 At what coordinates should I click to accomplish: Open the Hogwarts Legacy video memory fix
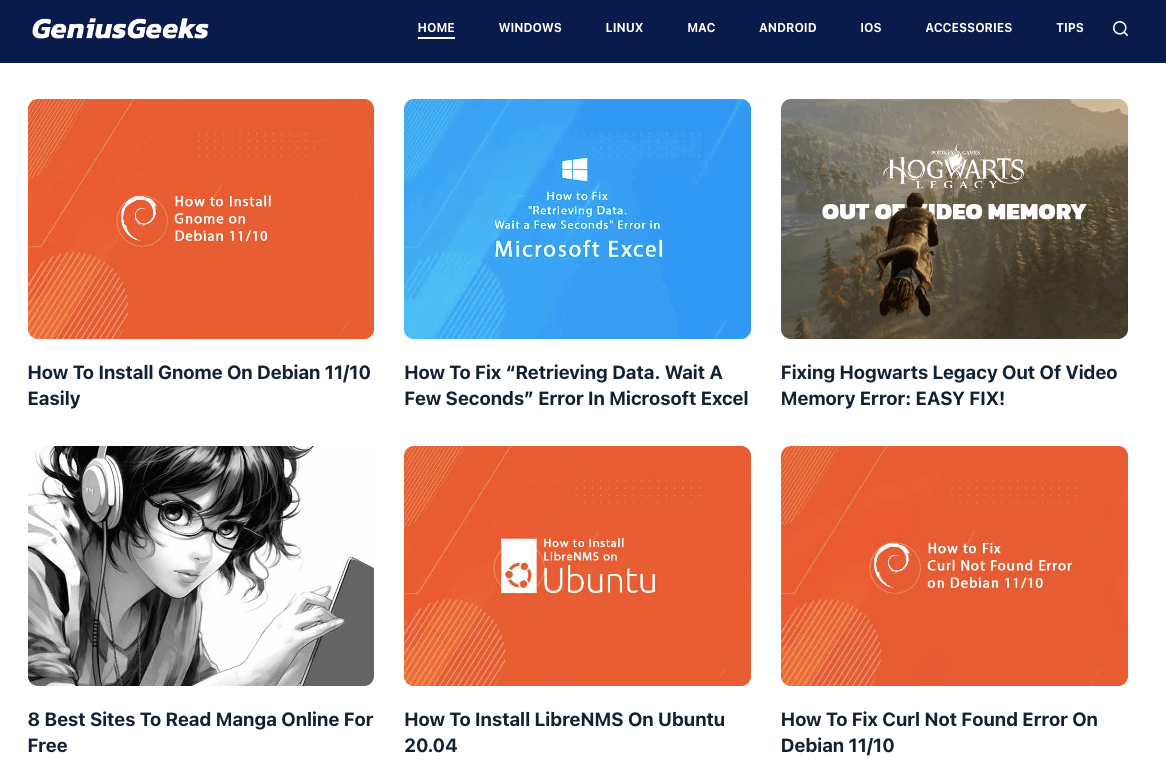pos(948,385)
